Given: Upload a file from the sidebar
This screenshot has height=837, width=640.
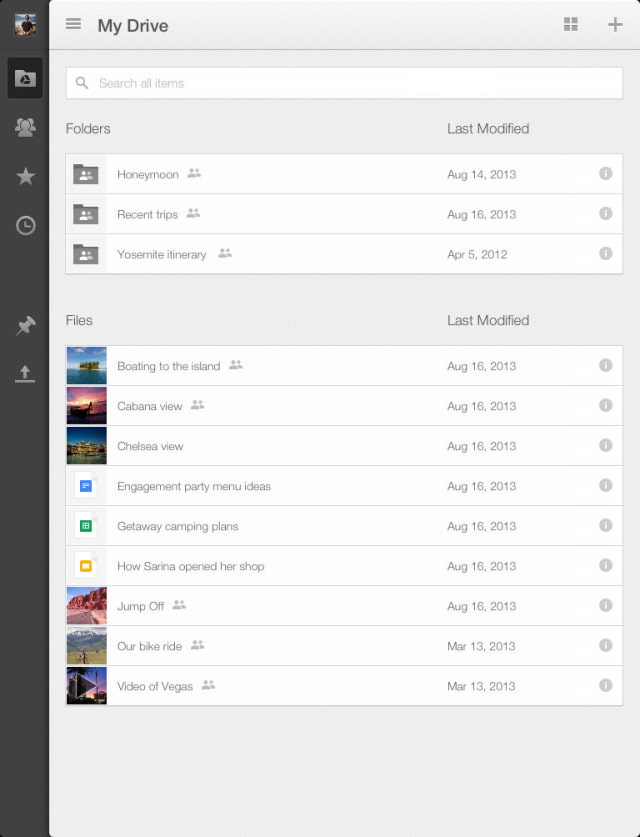Looking at the screenshot, I should (25, 375).
